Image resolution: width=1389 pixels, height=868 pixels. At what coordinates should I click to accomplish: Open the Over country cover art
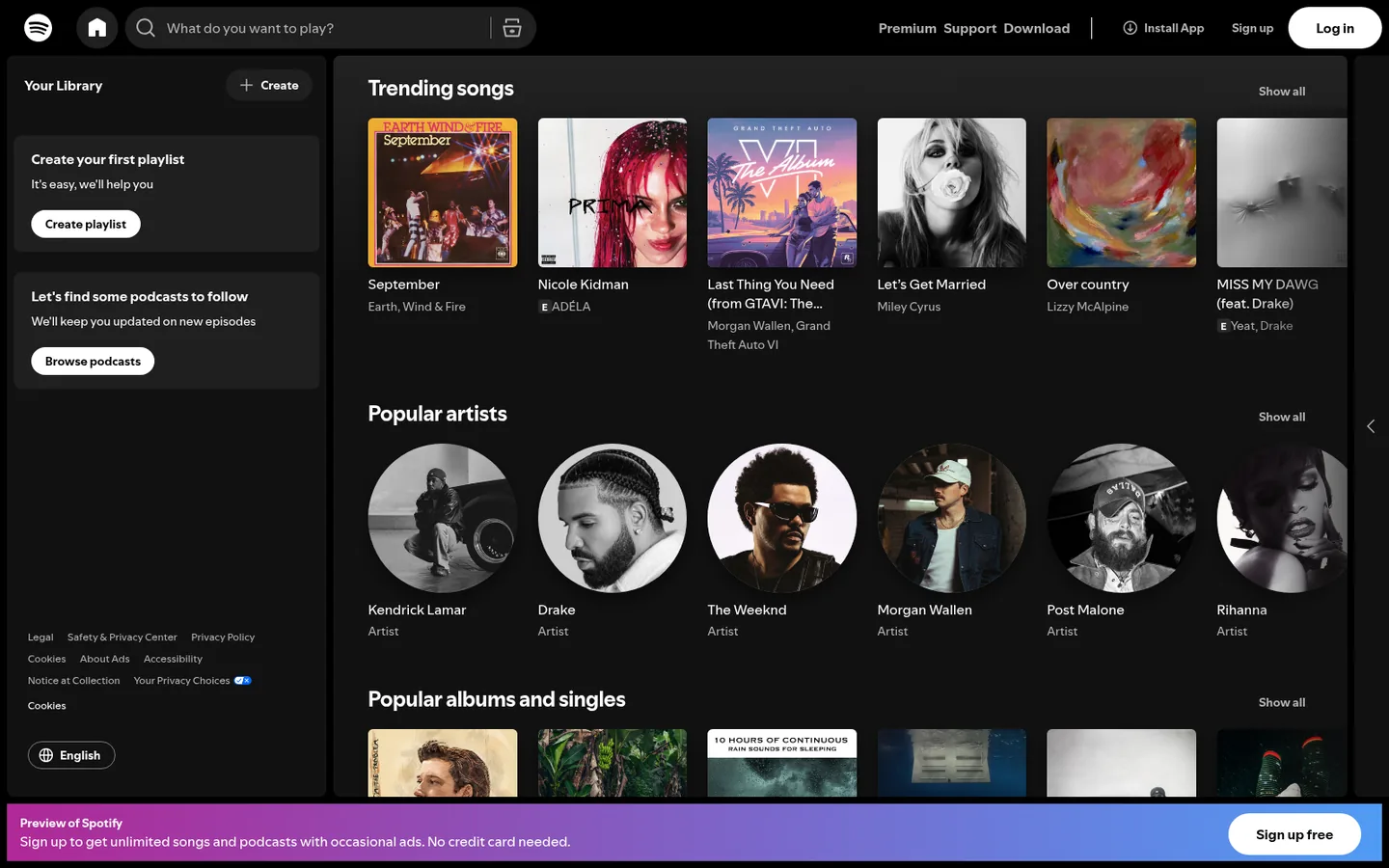point(1122,193)
